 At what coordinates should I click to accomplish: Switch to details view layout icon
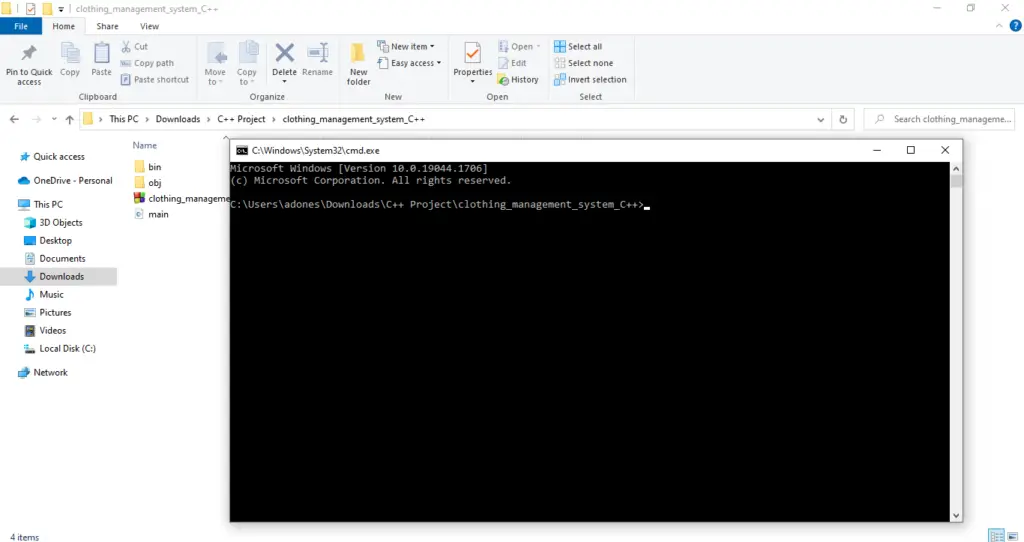pyautogui.click(x=997, y=536)
